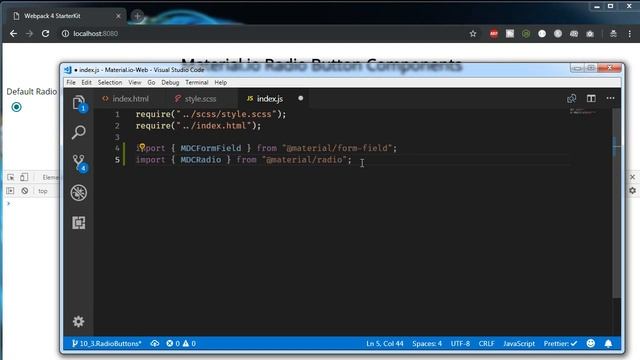Open the feedback smiley in the status bar
This screenshot has width=640, height=360.
[x=591, y=343]
